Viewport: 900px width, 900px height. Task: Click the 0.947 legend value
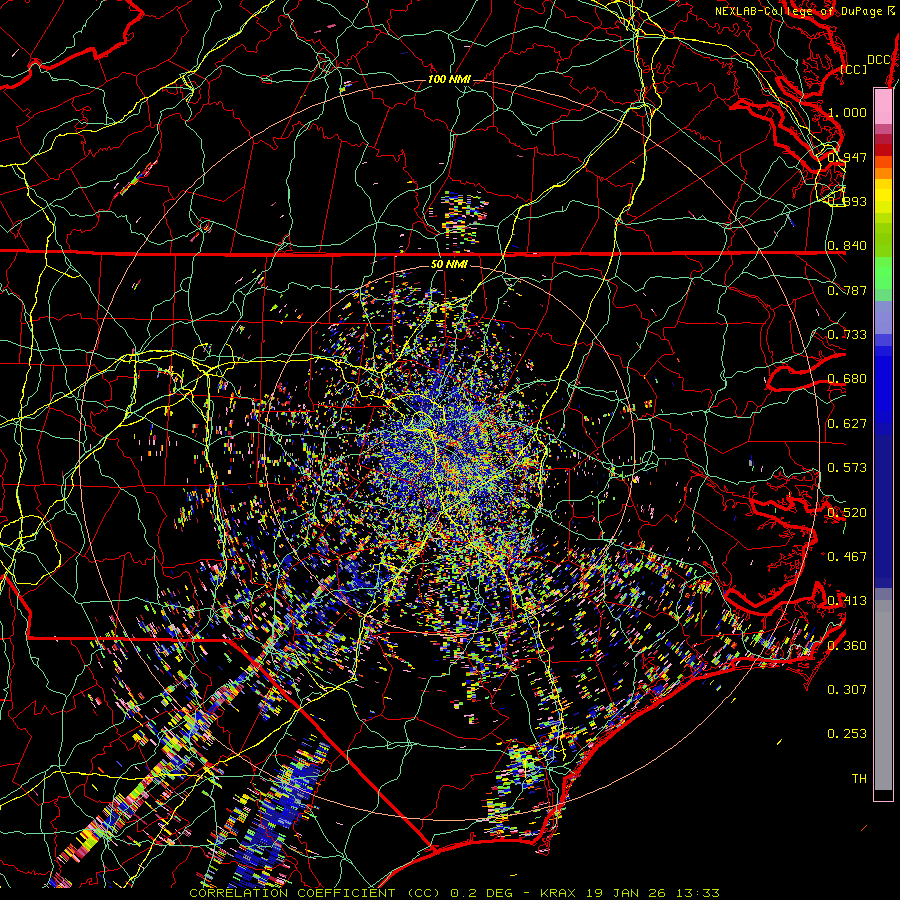[x=847, y=157]
